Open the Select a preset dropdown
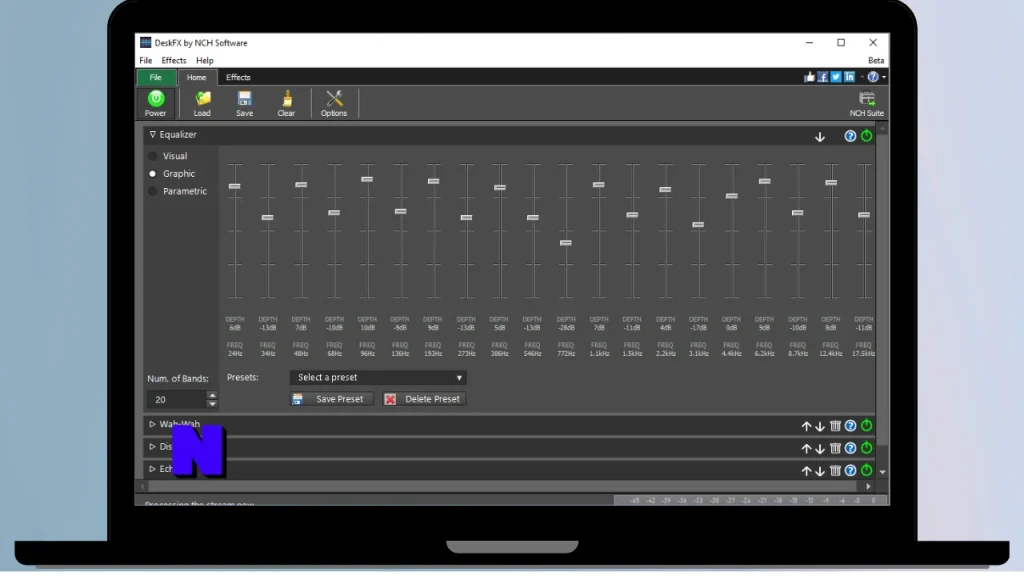 (x=378, y=377)
